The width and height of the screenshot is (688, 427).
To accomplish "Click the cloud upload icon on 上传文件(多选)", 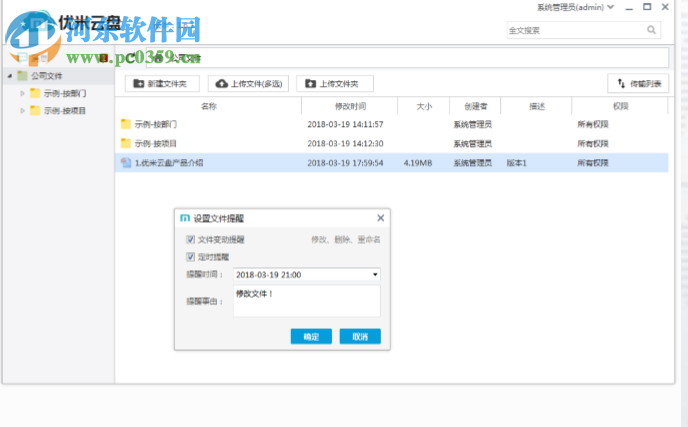I will pyautogui.click(x=222, y=83).
